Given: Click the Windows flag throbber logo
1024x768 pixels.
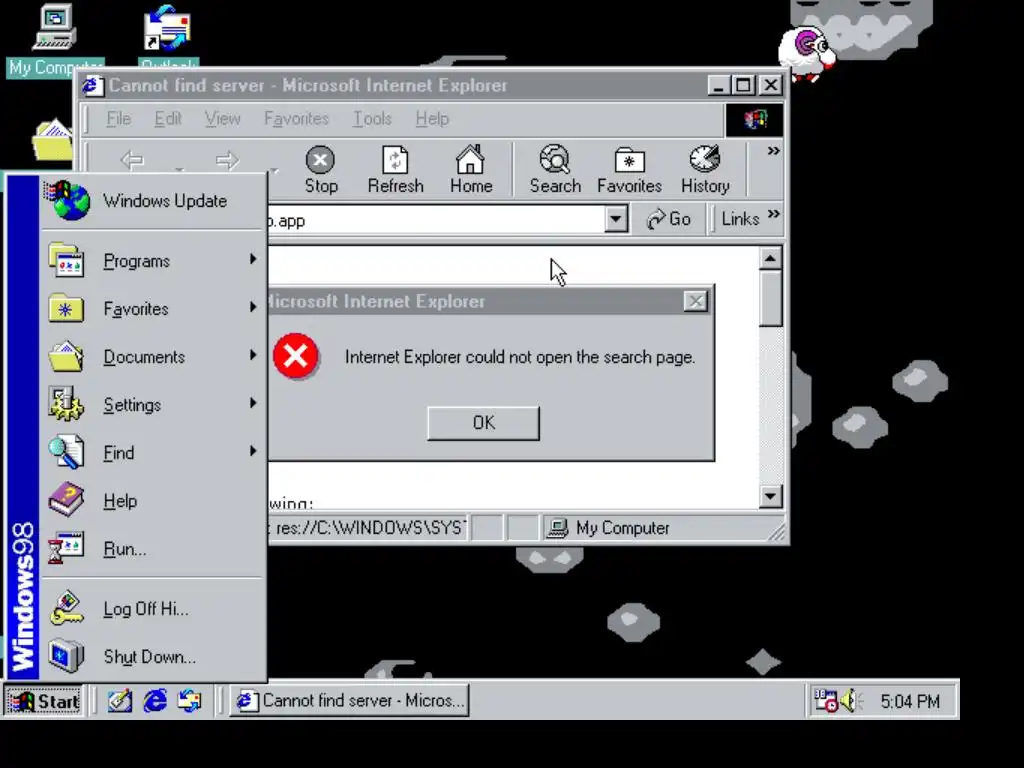Looking at the screenshot, I should point(755,120).
